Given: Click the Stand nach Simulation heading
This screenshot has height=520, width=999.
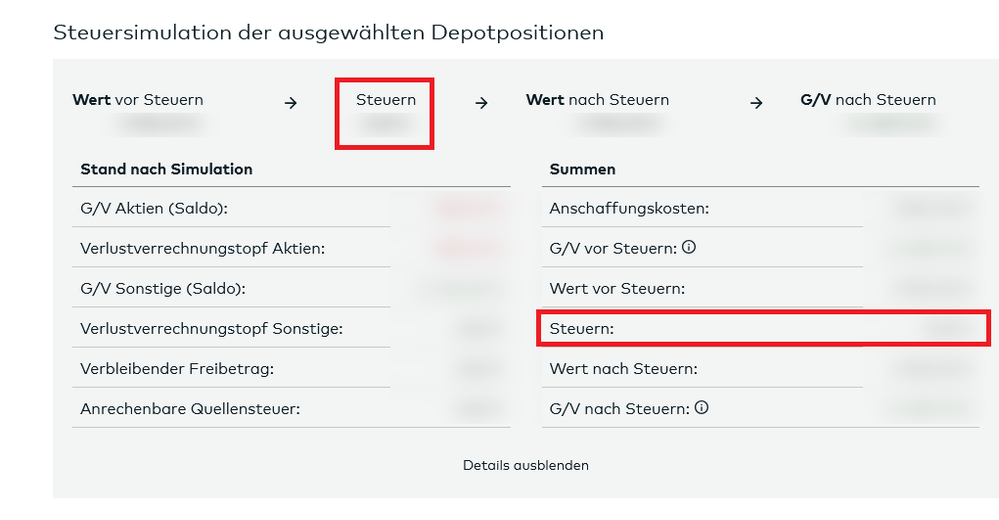Looking at the screenshot, I should click(166, 169).
